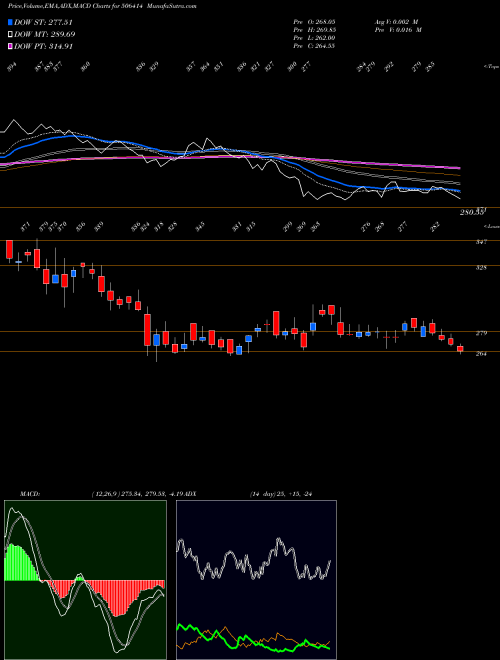
Task: Open the MACD histogram panel
Action: coord(85,580)
